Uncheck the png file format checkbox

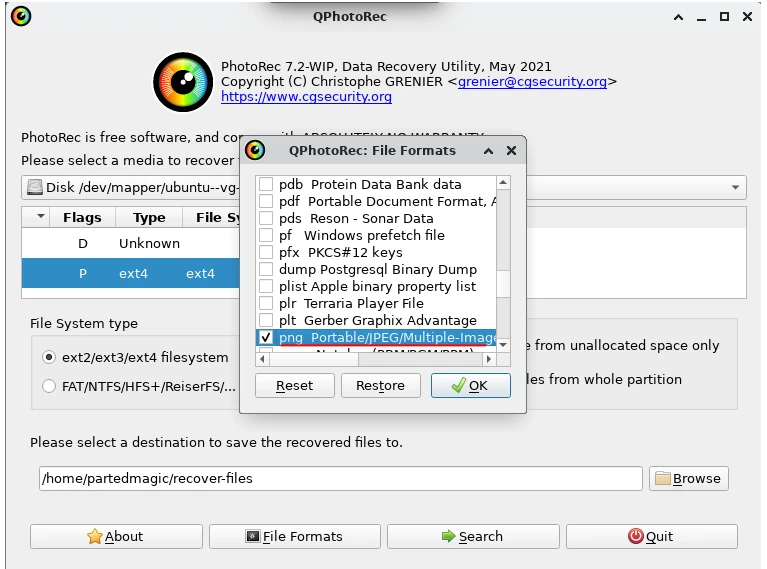click(266, 337)
